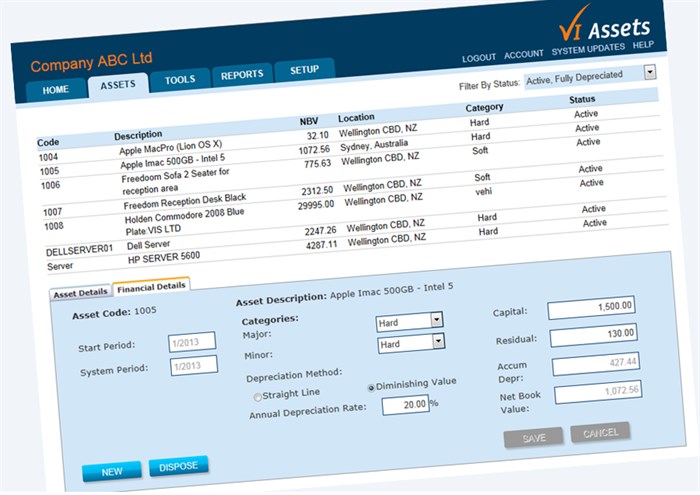Click the Accum Depr field
Screen dimensions: 700x495
tap(596, 364)
